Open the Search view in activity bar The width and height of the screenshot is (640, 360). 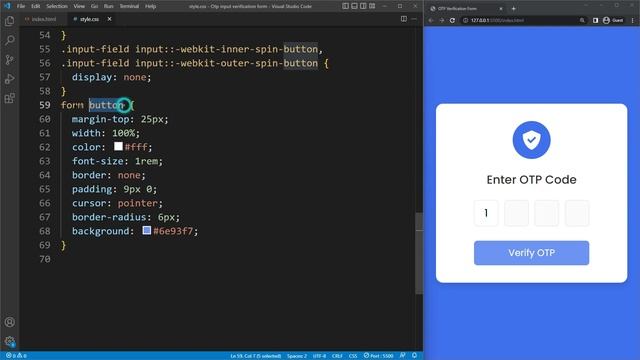9,40
